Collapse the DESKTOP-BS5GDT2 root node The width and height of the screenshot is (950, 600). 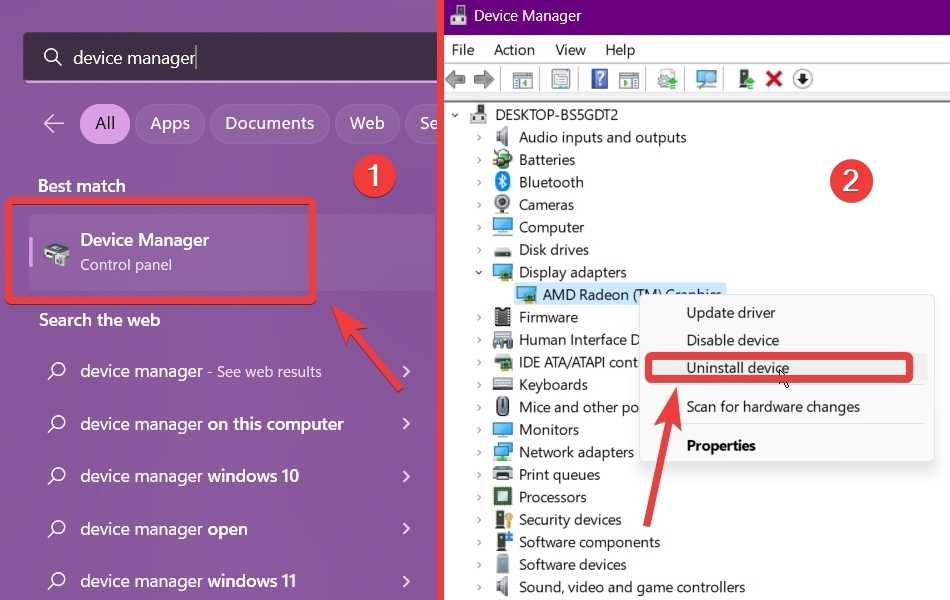coord(455,115)
